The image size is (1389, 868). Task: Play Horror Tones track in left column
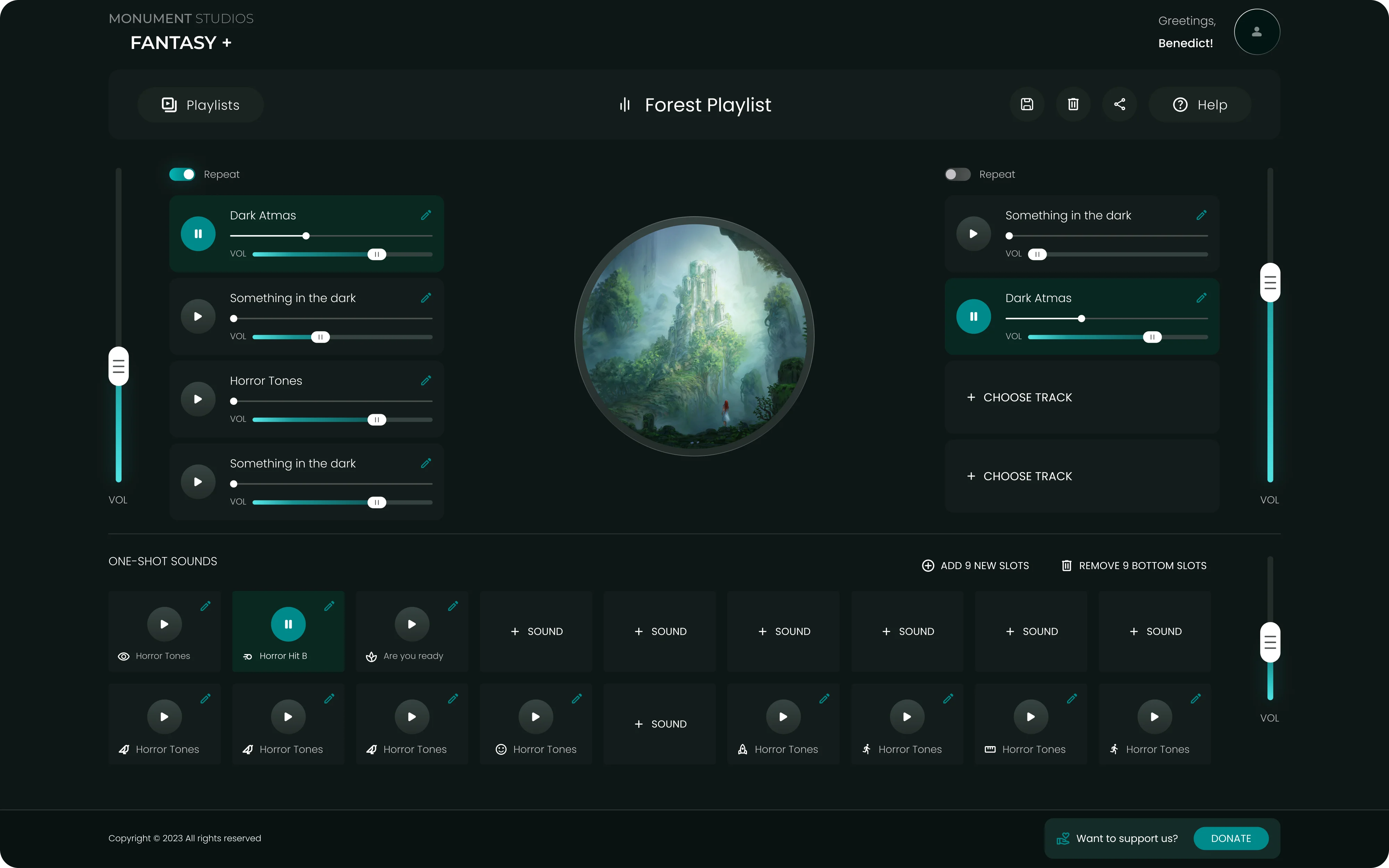pos(198,399)
